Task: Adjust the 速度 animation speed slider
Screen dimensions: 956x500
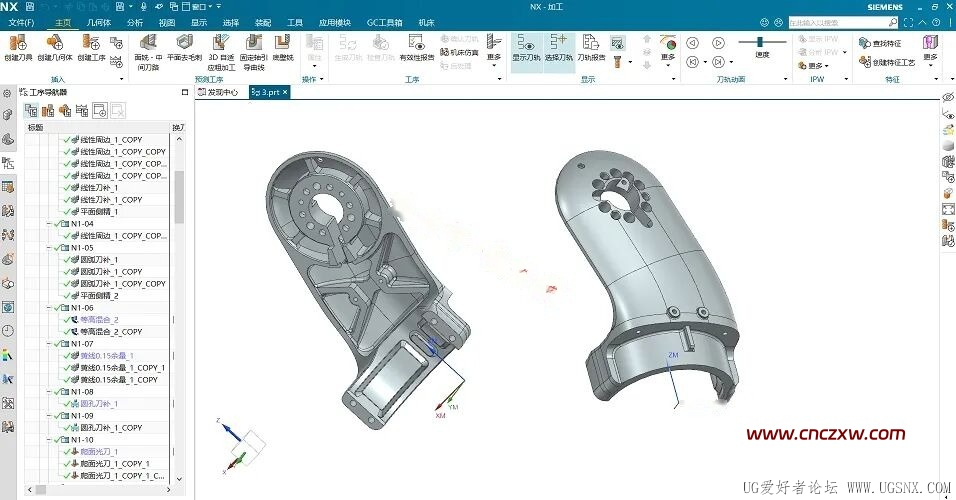Action: [x=760, y=42]
